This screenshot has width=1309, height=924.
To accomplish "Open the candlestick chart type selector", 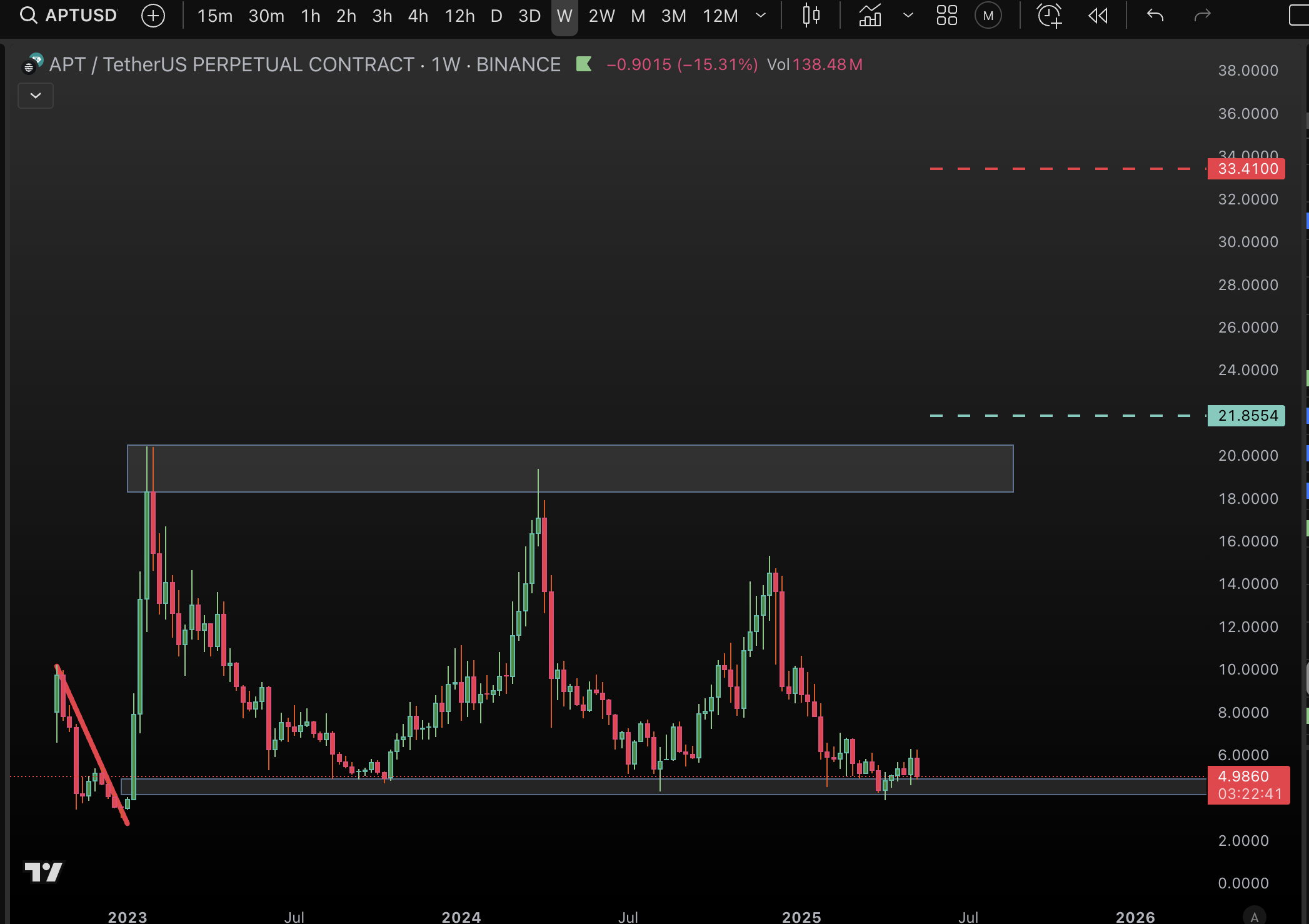I will 811,16.
